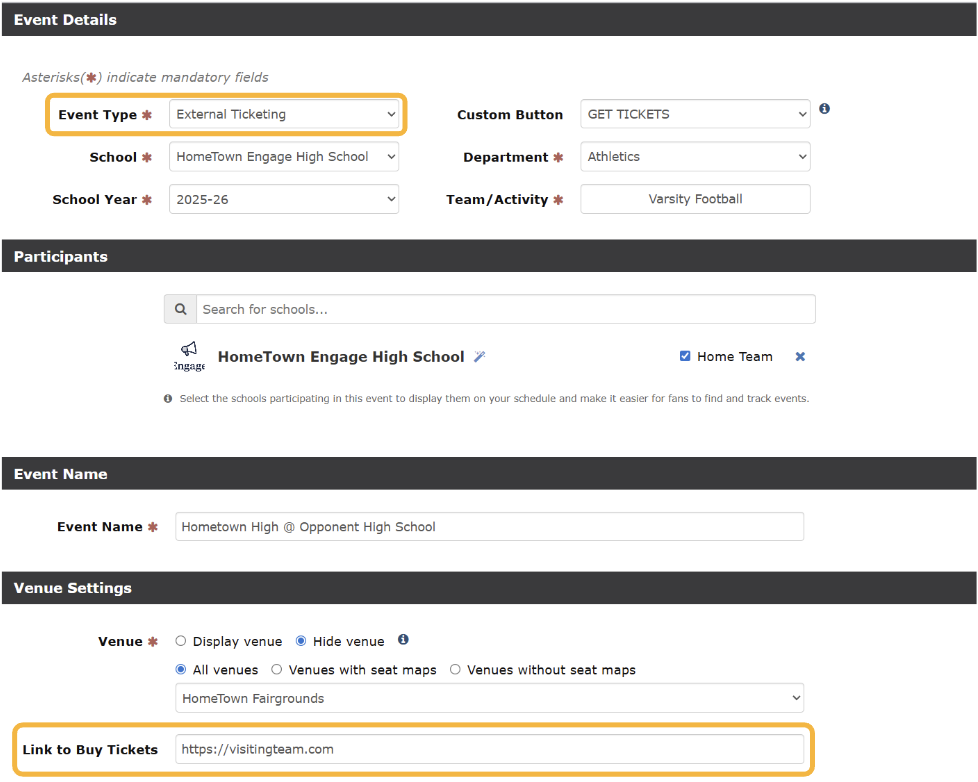The width and height of the screenshot is (978, 782).
Task: Click the info icon beside Custom Button
Action: (824, 109)
